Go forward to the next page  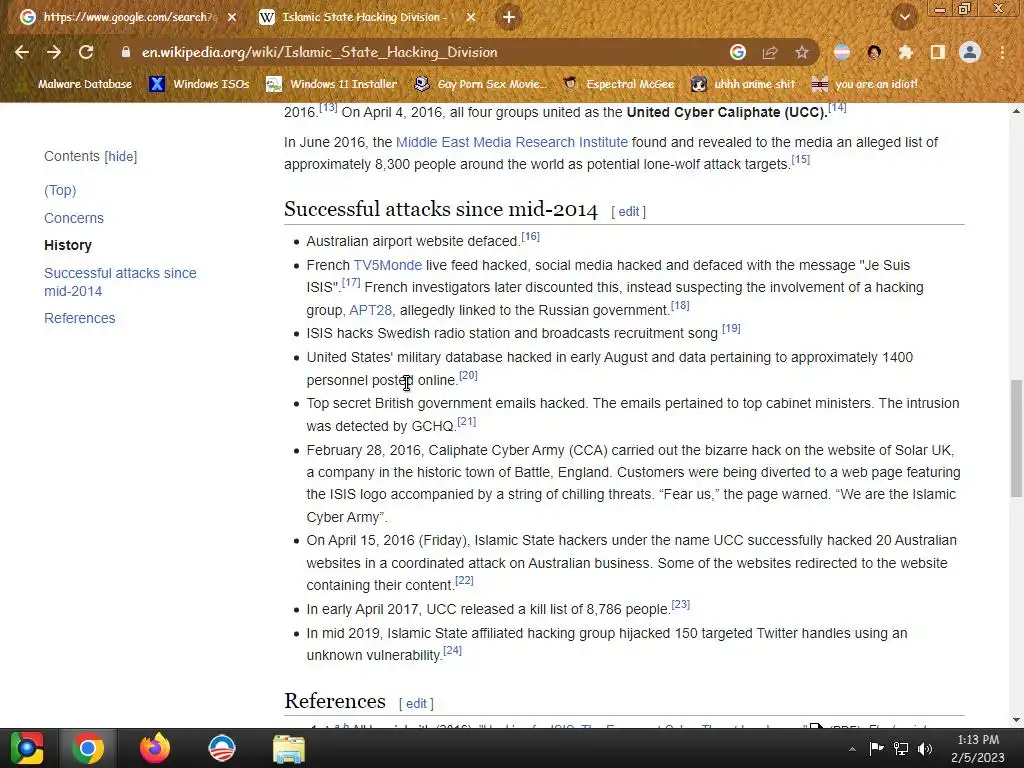(x=54, y=52)
